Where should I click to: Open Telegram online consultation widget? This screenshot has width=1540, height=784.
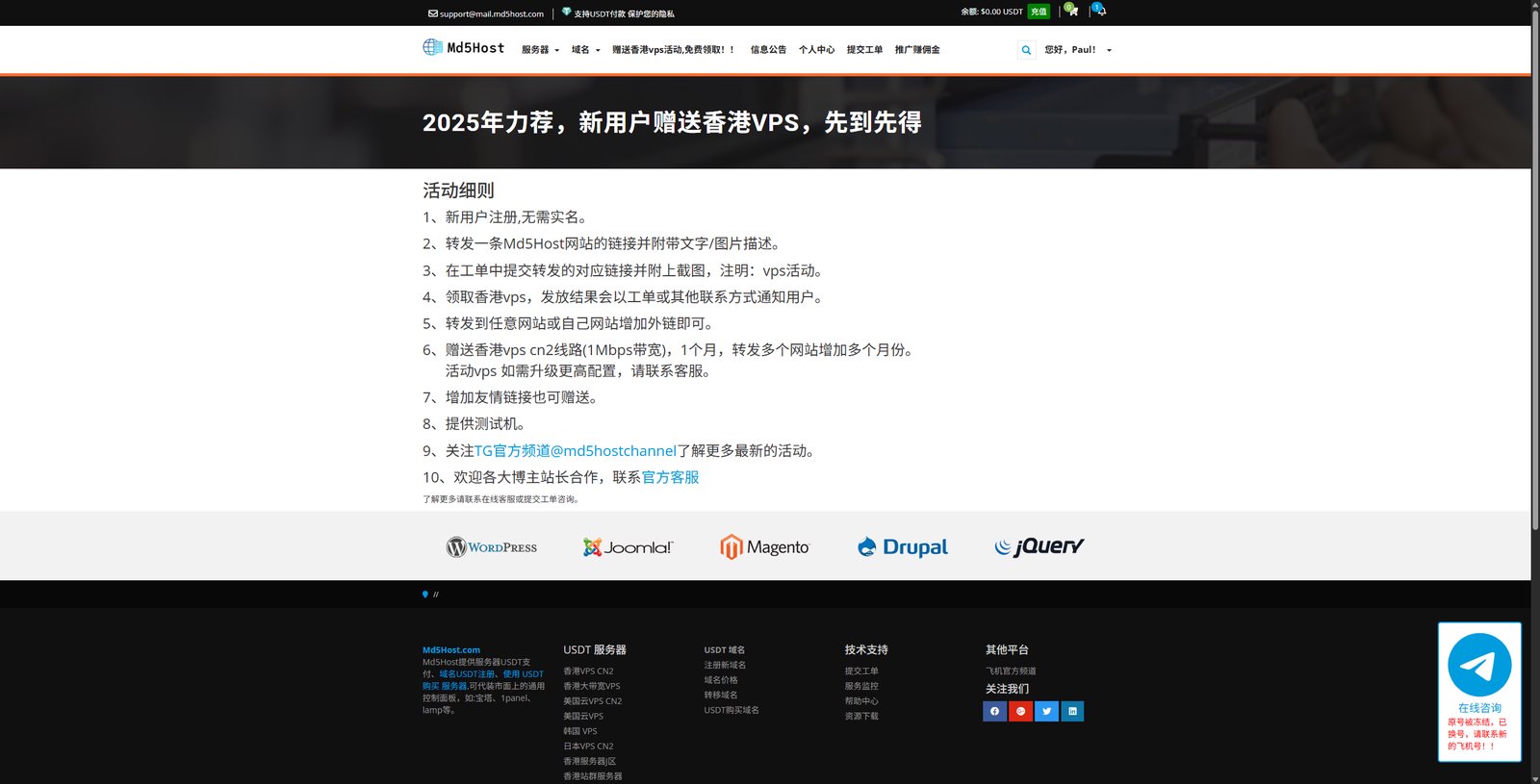[1479, 692]
